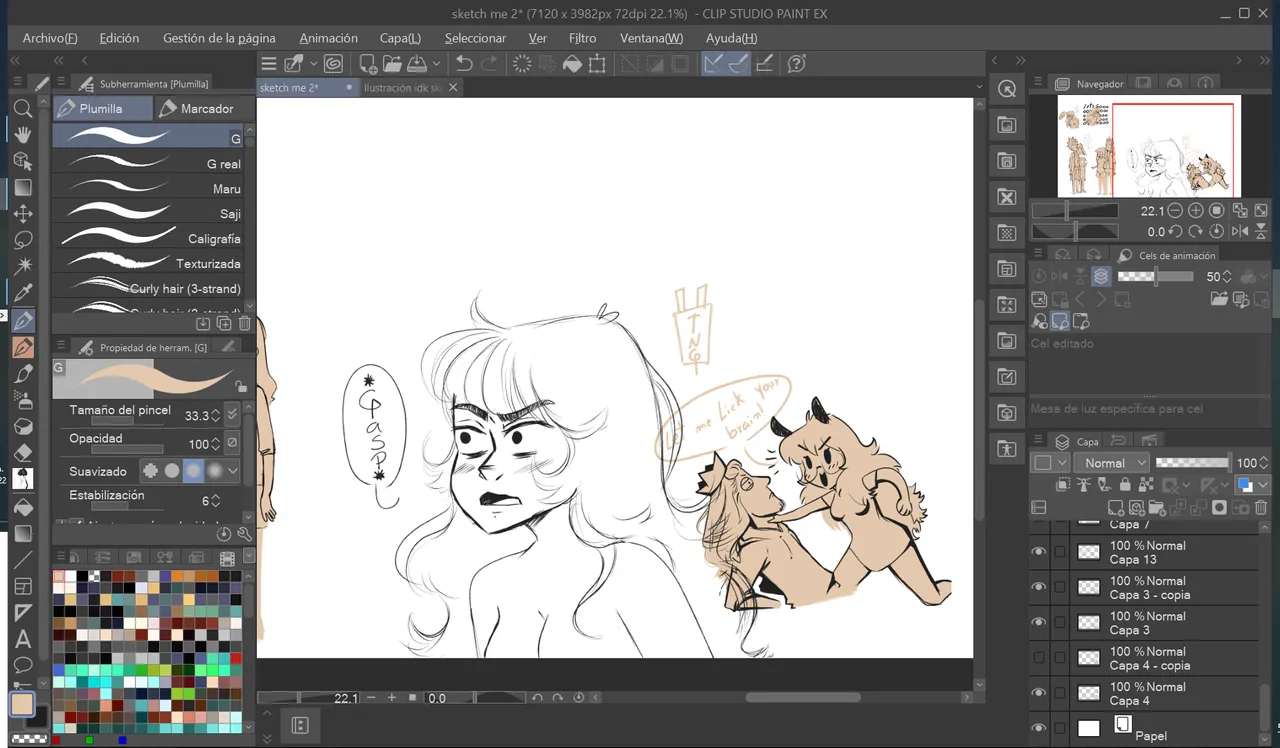This screenshot has height=748, width=1280.
Task: Open the Filtro menu
Action: pos(582,38)
